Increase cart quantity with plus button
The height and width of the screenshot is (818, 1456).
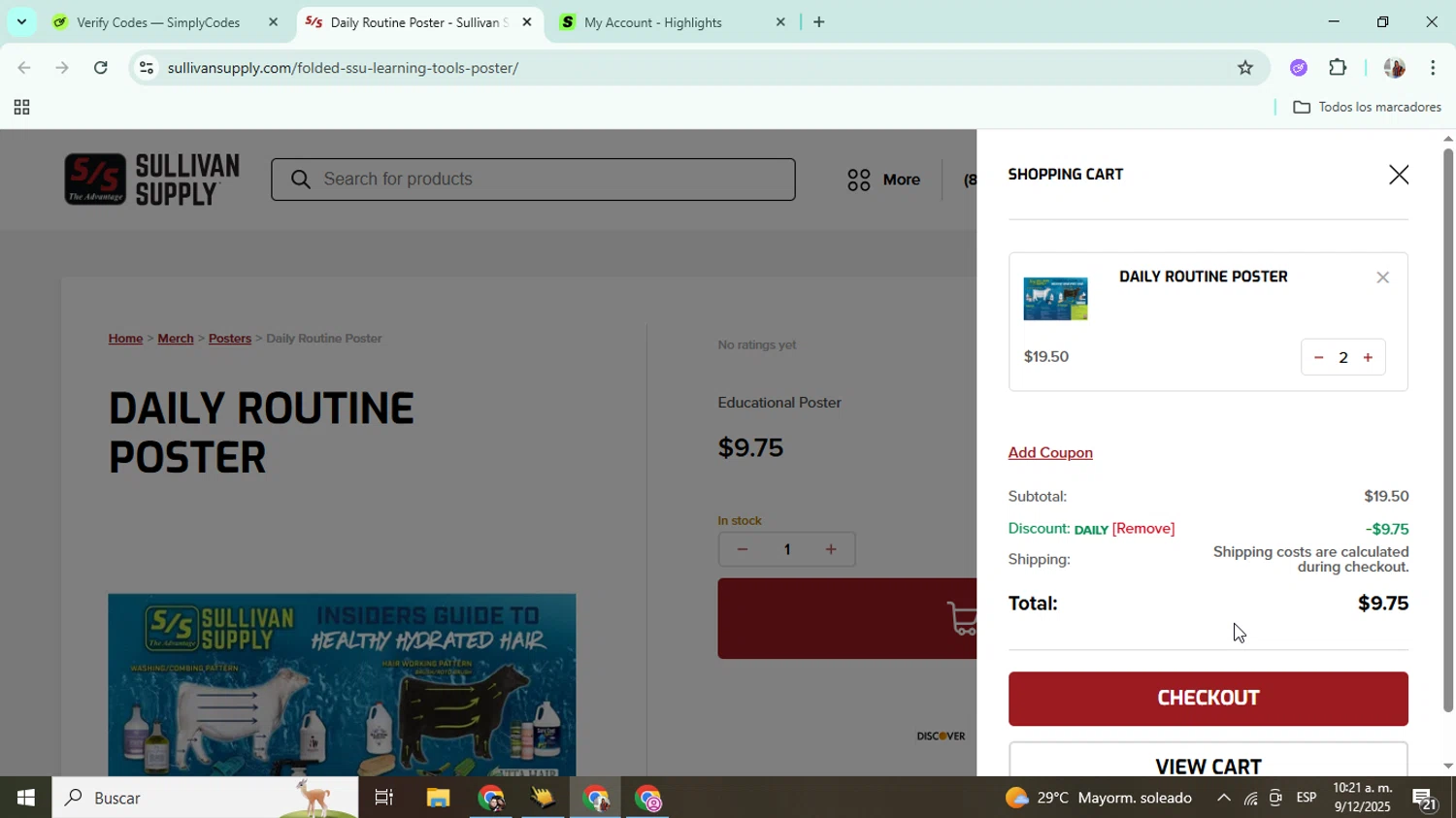[1368, 358]
